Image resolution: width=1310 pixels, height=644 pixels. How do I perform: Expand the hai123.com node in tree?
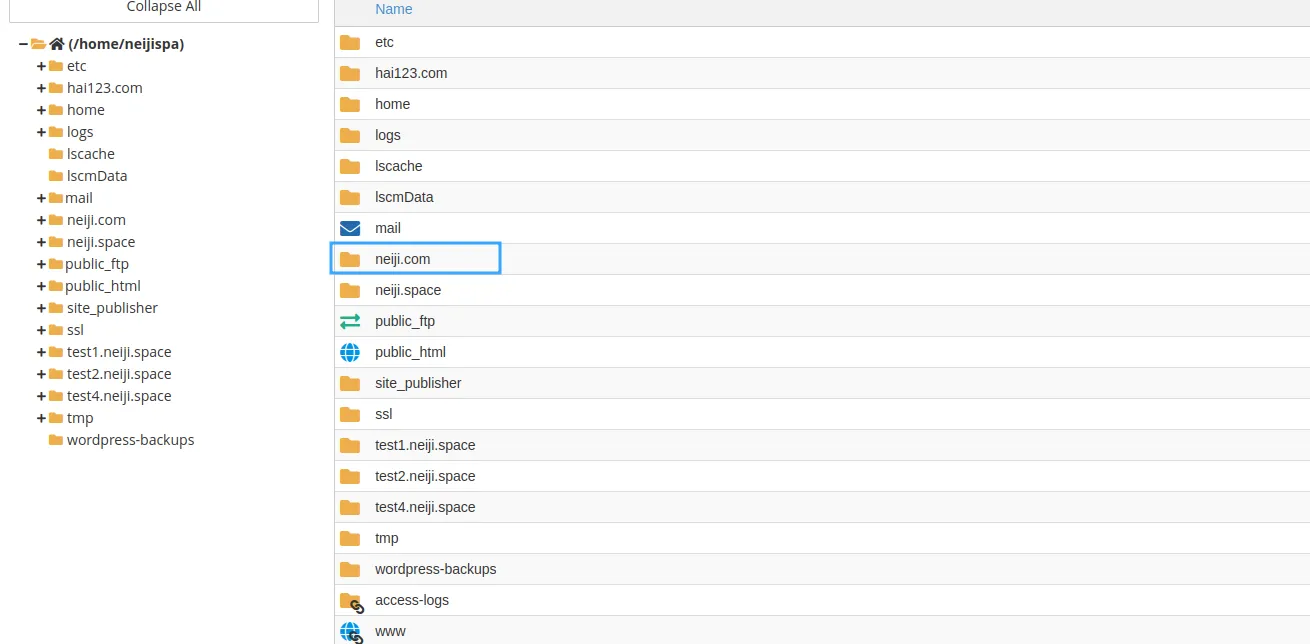point(41,88)
